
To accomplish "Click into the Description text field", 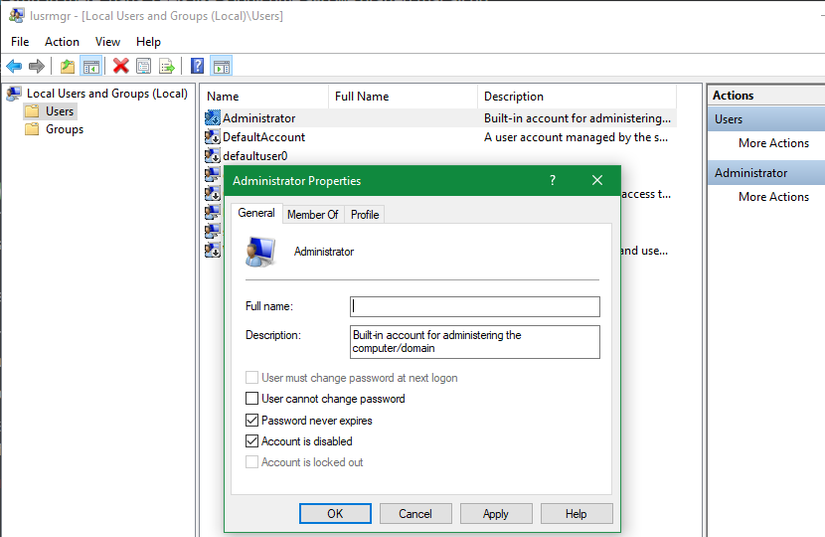I will click(475, 342).
